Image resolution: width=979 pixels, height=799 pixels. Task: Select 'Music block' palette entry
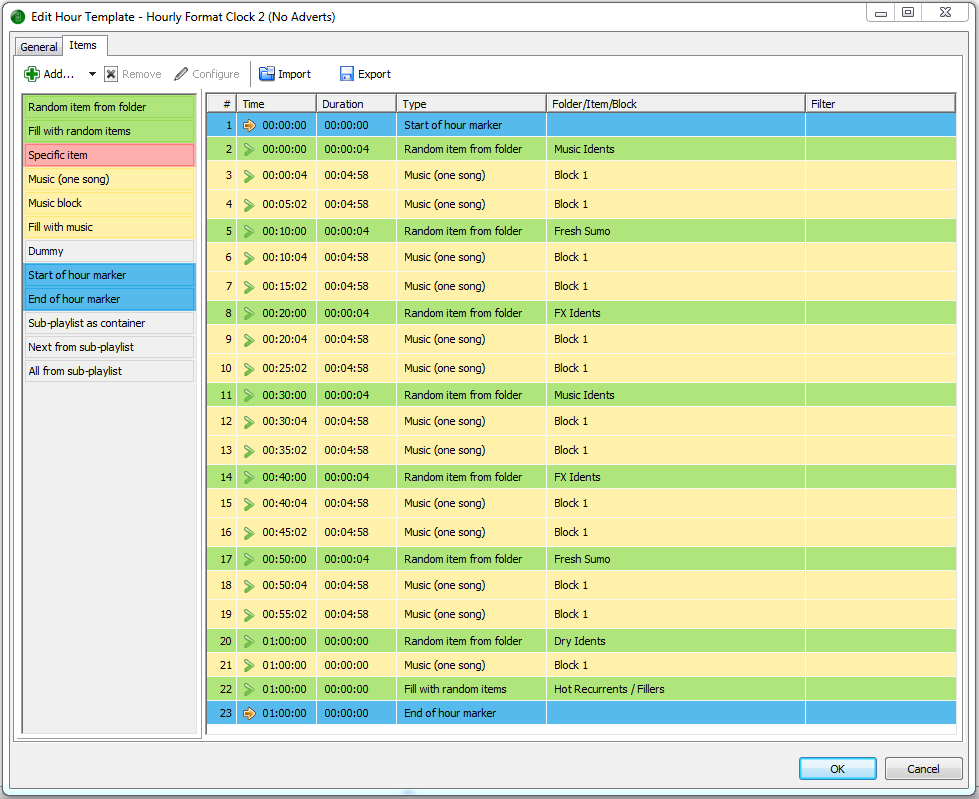(x=109, y=203)
